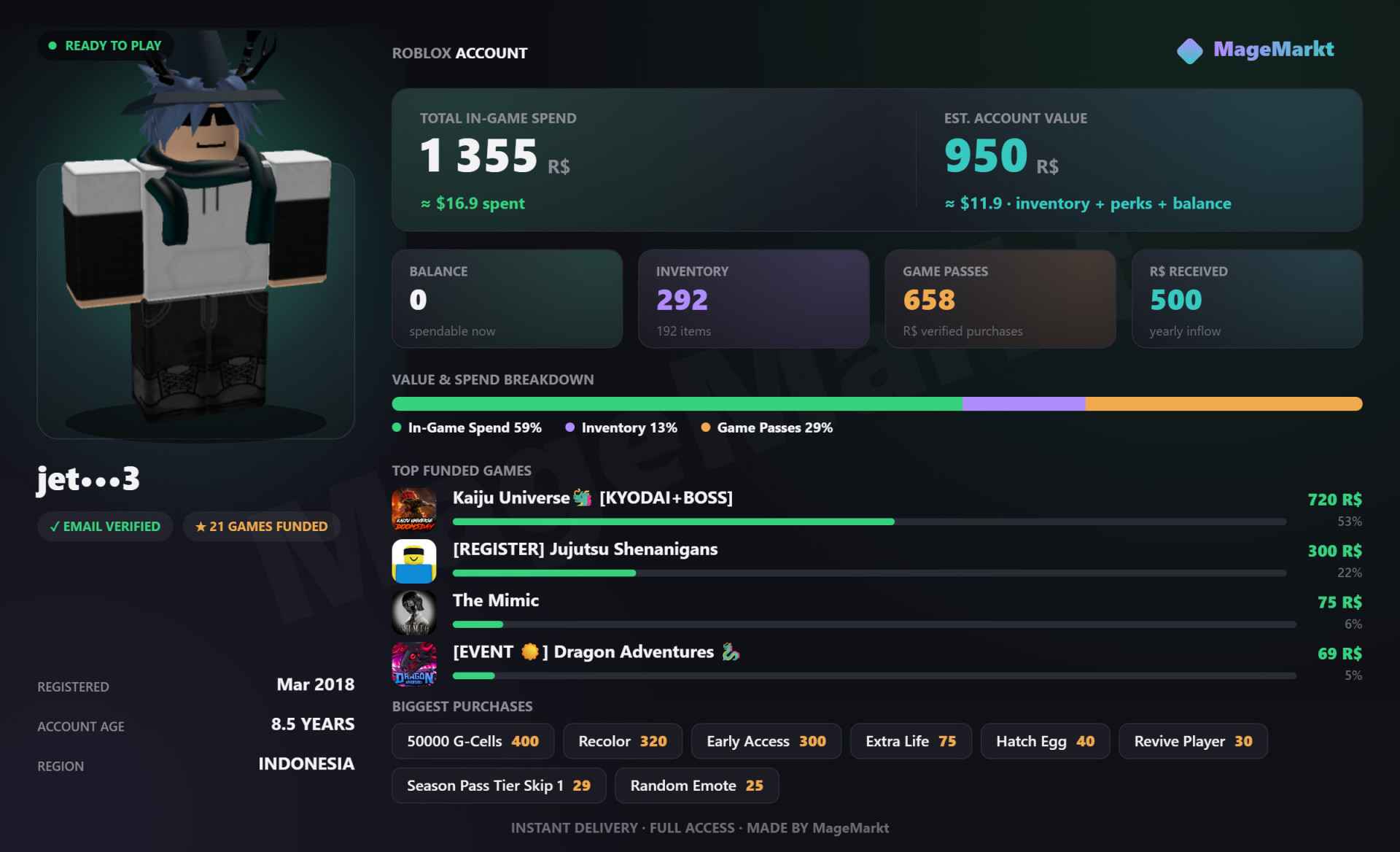Screen dimensions: 1400x852
Task: Click the sun emoji in the EVENT tag
Action: click(530, 652)
